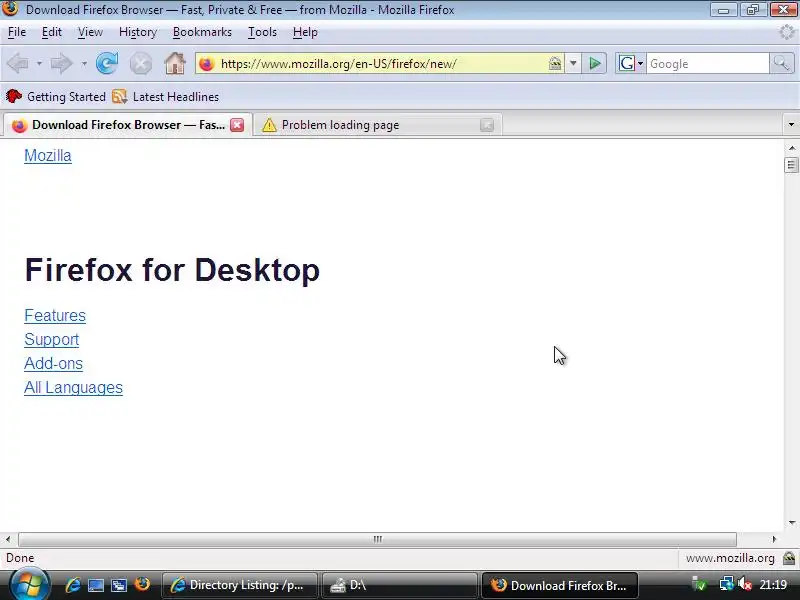Open the Add-ons link
The width and height of the screenshot is (800, 600).
[x=54, y=363]
